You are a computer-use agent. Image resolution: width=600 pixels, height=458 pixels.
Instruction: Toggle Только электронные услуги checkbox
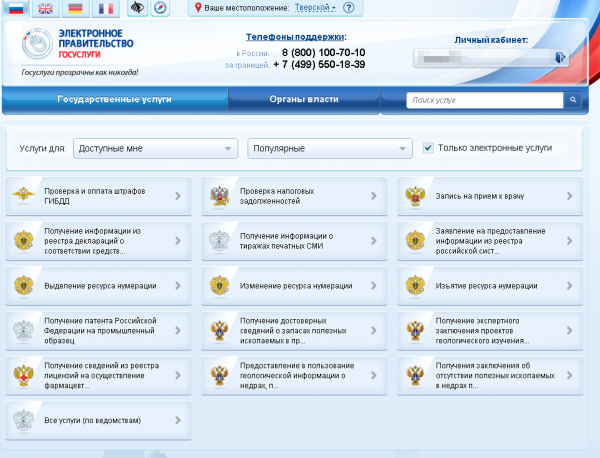(428, 148)
